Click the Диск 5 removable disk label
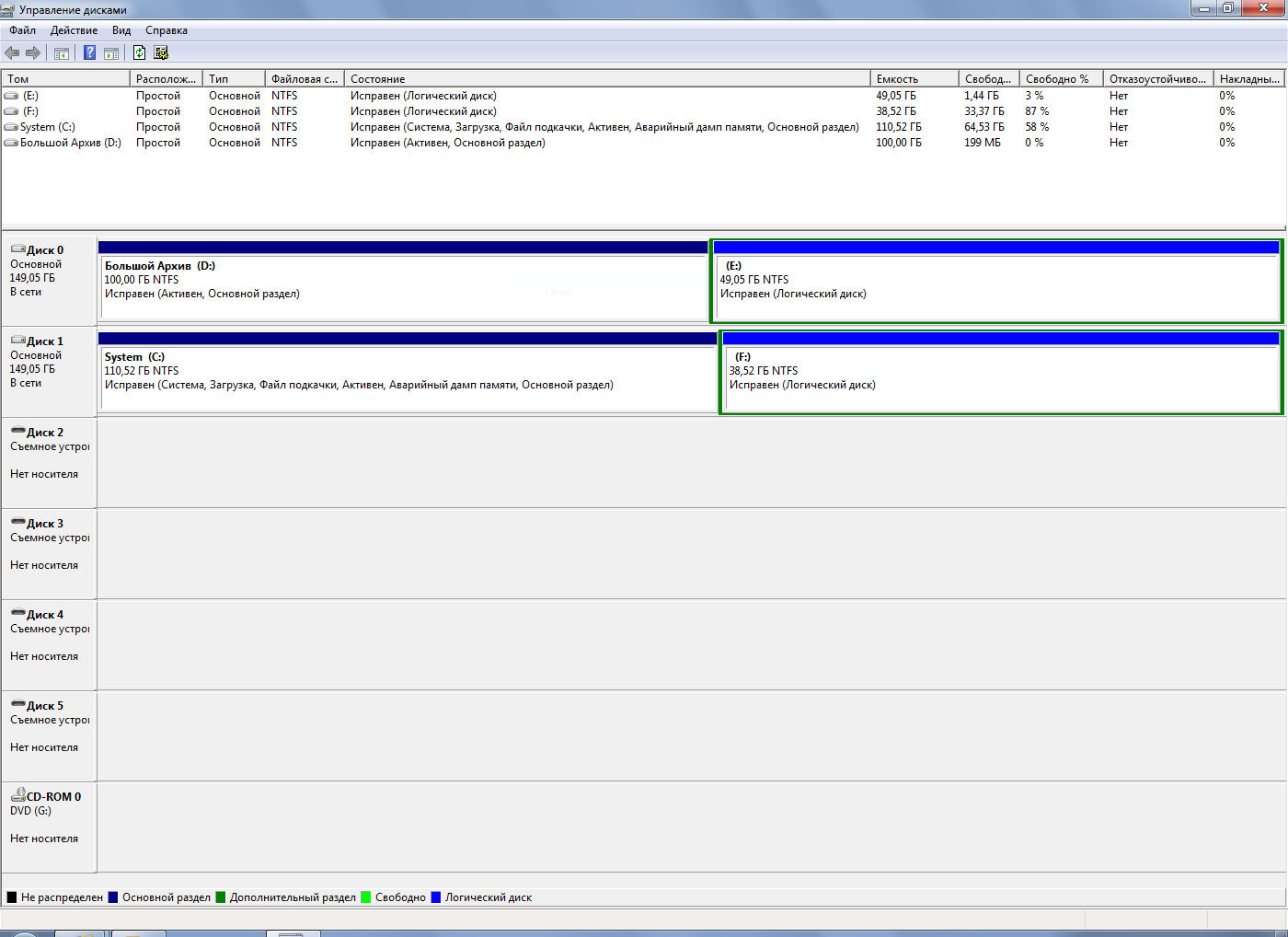Image resolution: width=1288 pixels, height=937 pixels. point(45,706)
